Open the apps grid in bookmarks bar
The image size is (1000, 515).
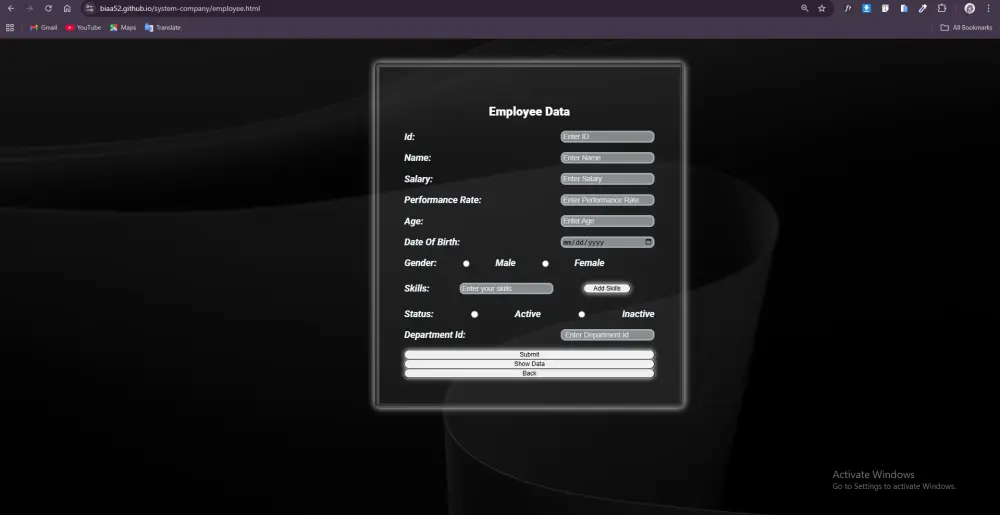click(x=10, y=27)
